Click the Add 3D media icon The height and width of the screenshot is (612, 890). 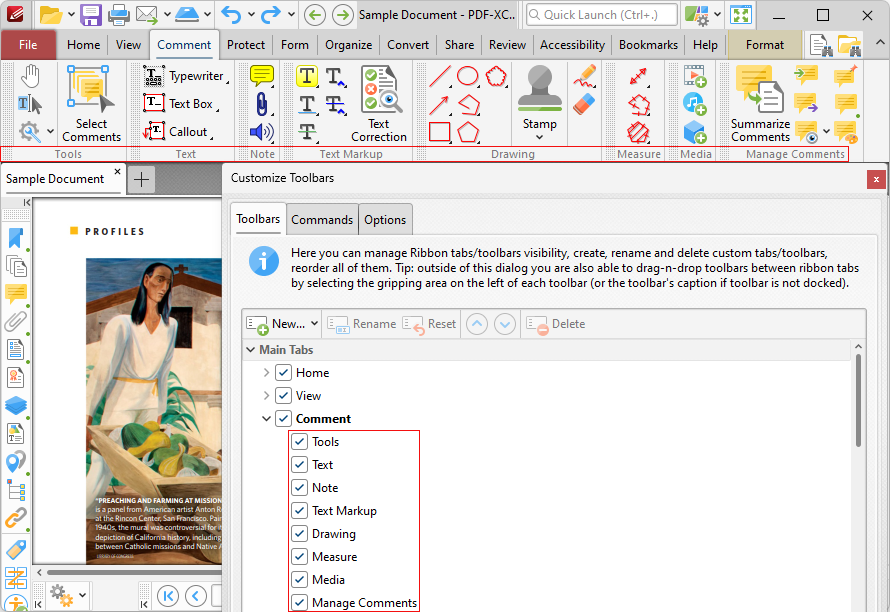[x=695, y=132]
